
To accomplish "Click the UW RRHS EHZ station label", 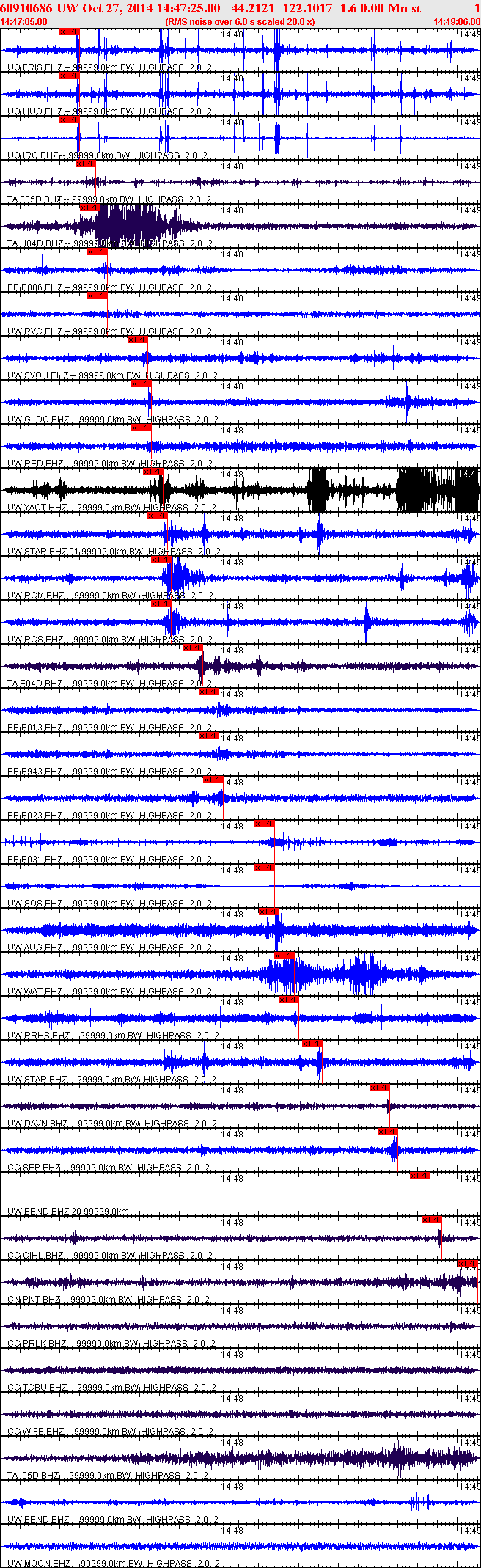I will click(x=38, y=1035).
